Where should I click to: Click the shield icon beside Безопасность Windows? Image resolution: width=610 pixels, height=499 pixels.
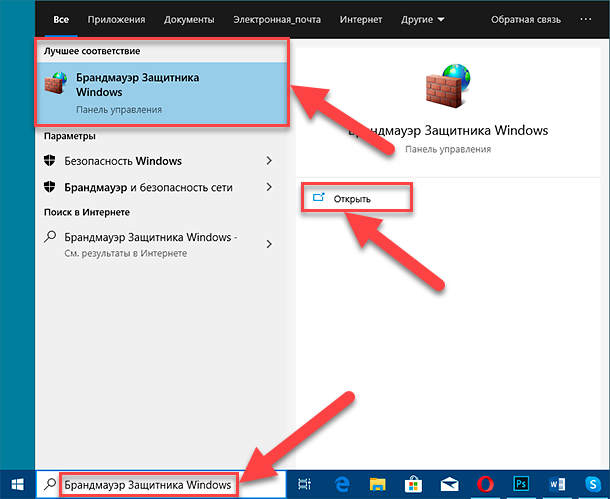50,160
